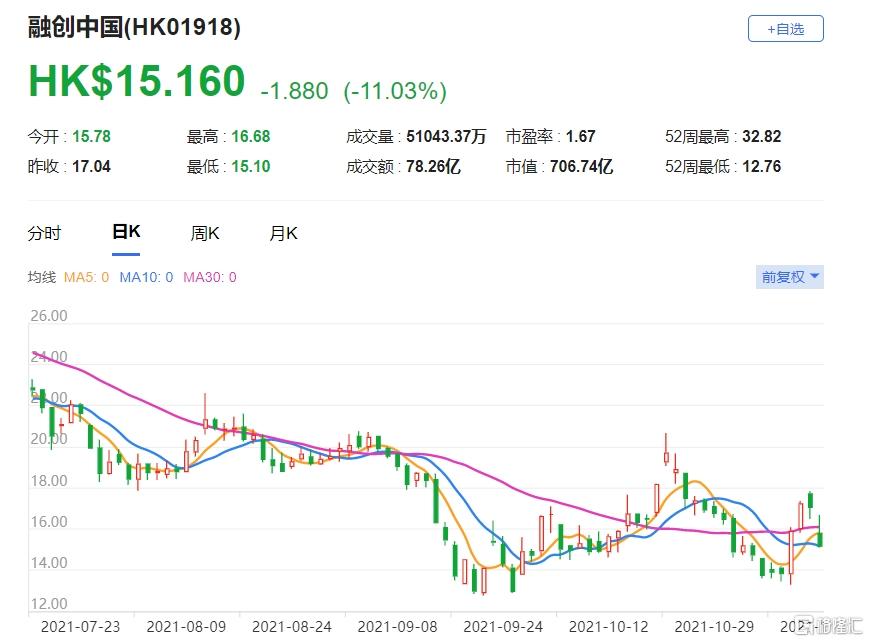
Task: Add the stock with the +自选 button
Action: point(785,29)
